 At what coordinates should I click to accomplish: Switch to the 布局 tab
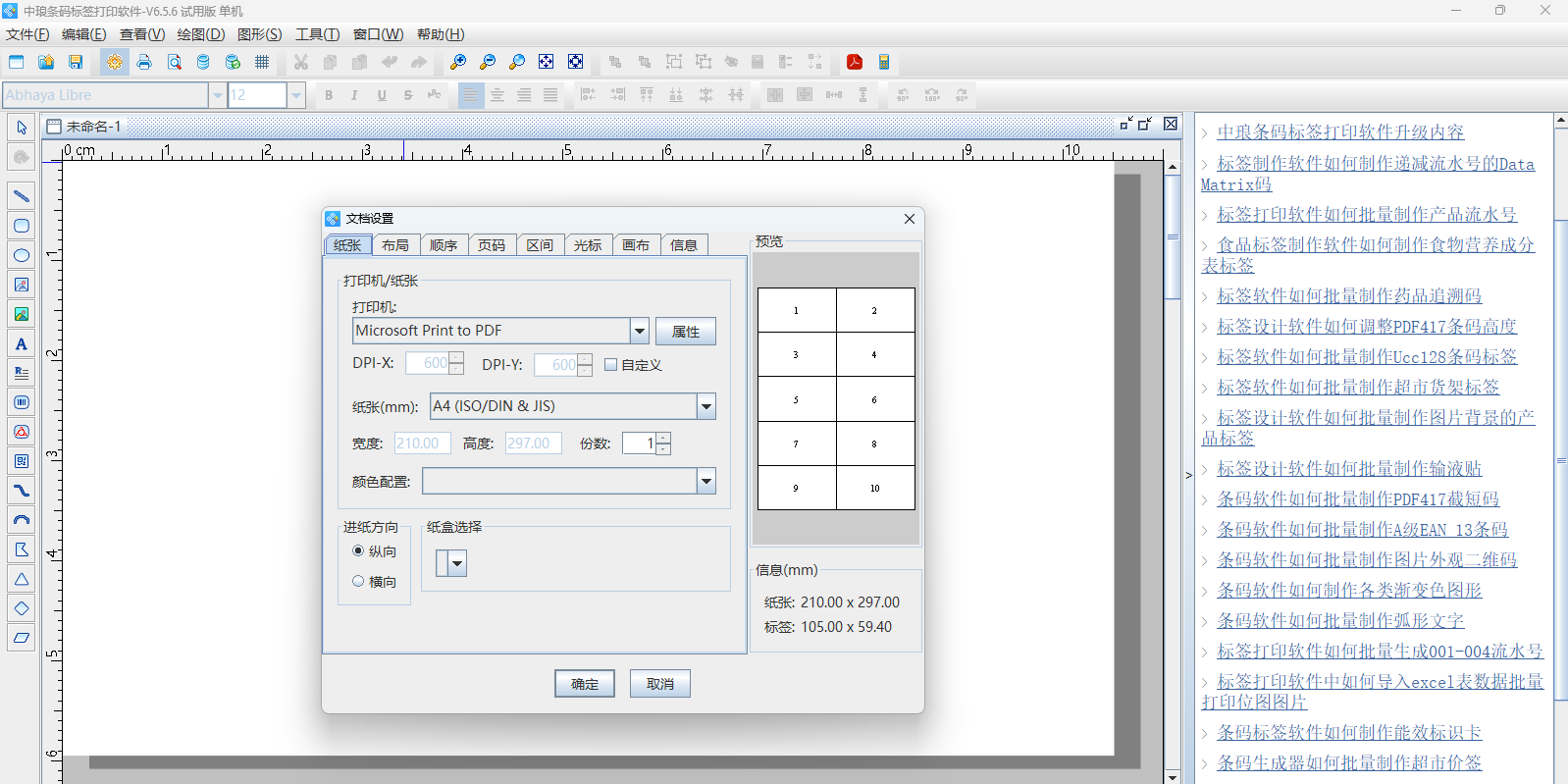click(395, 245)
